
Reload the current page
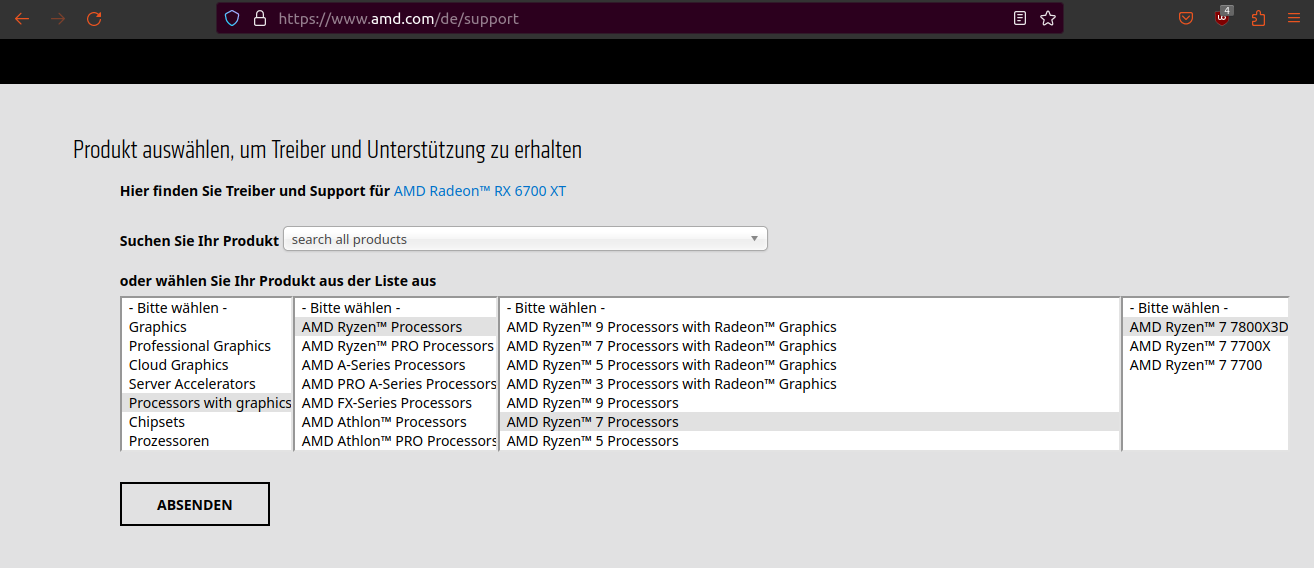tap(94, 18)
